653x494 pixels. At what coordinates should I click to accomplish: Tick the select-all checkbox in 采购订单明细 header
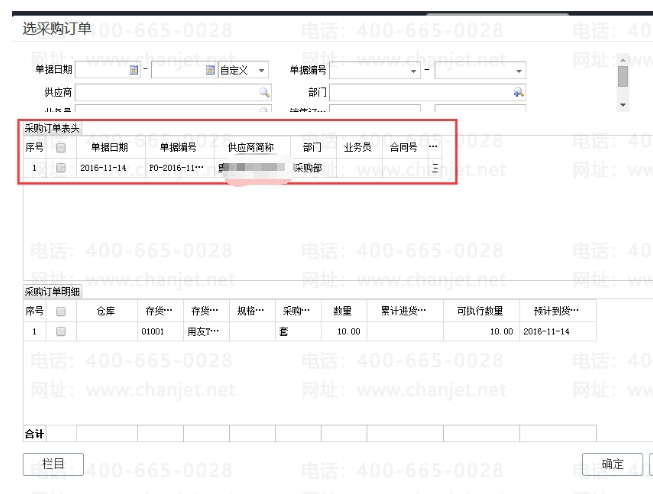(x=61, y=311)
